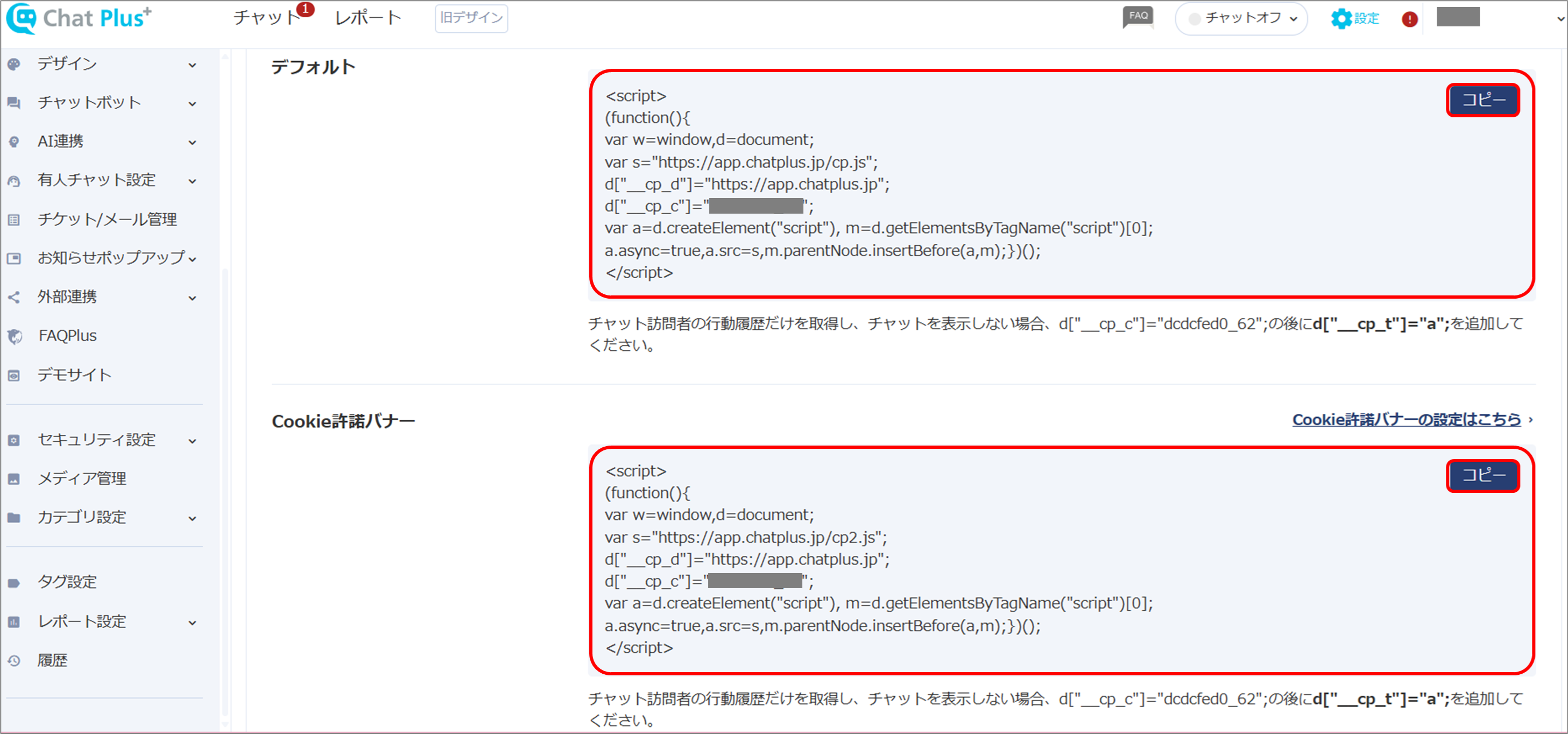The width and height of the screenshot is (1568, 734).
Task: Expand the チャットボット menu chevron
Action: tap(192, 104)
